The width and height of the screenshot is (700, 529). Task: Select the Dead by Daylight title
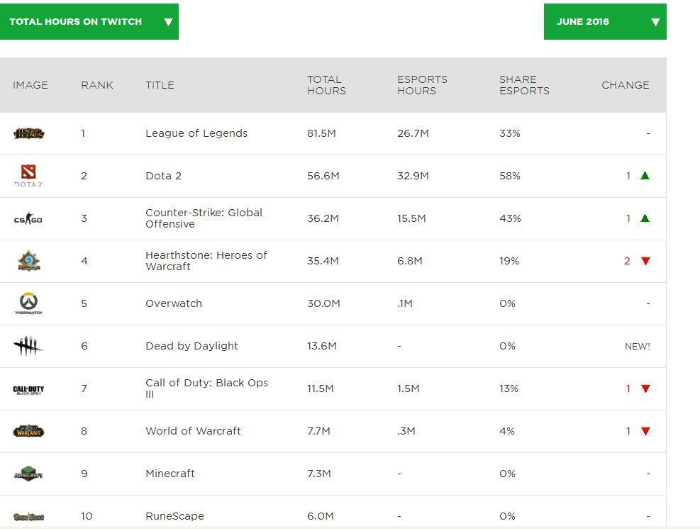pyautogui.click(x=192, y=346)
